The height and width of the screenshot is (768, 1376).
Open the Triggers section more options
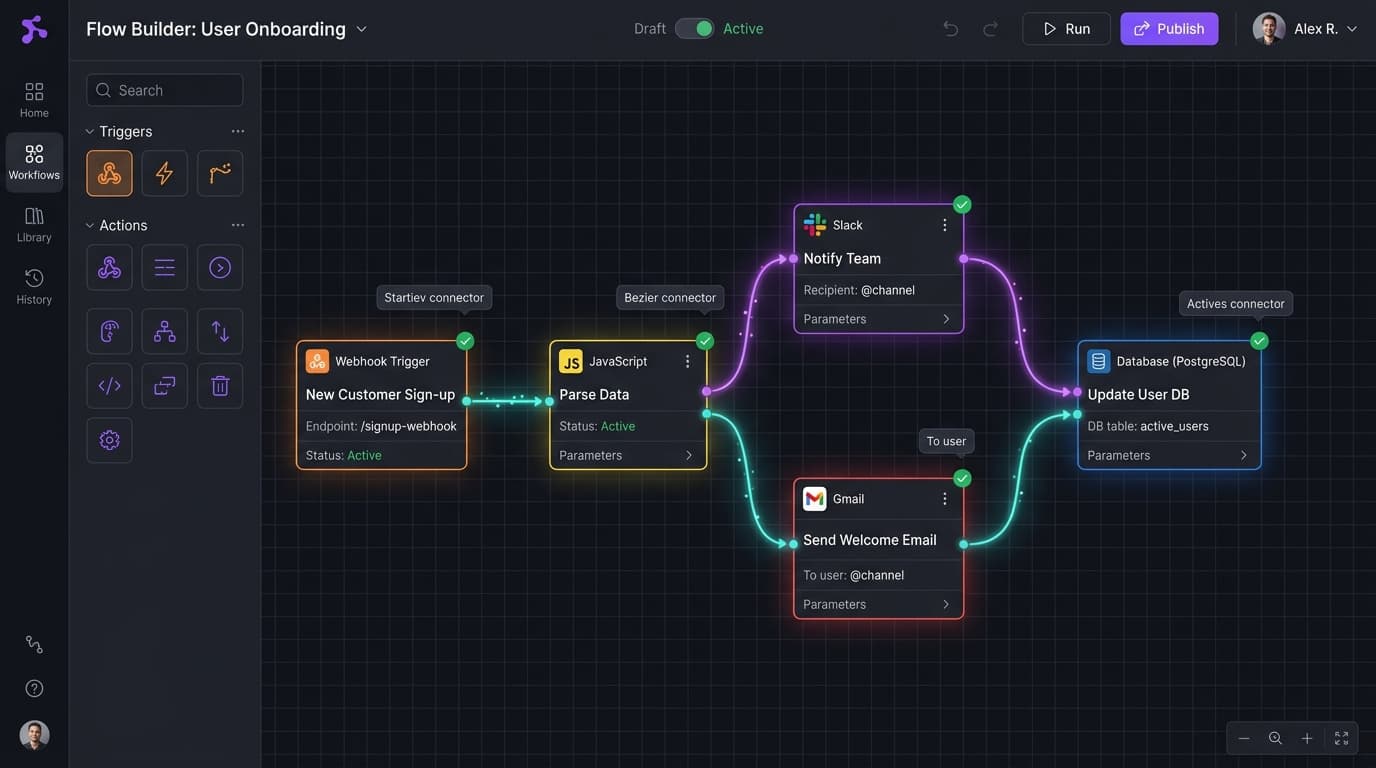pos(237,131)
